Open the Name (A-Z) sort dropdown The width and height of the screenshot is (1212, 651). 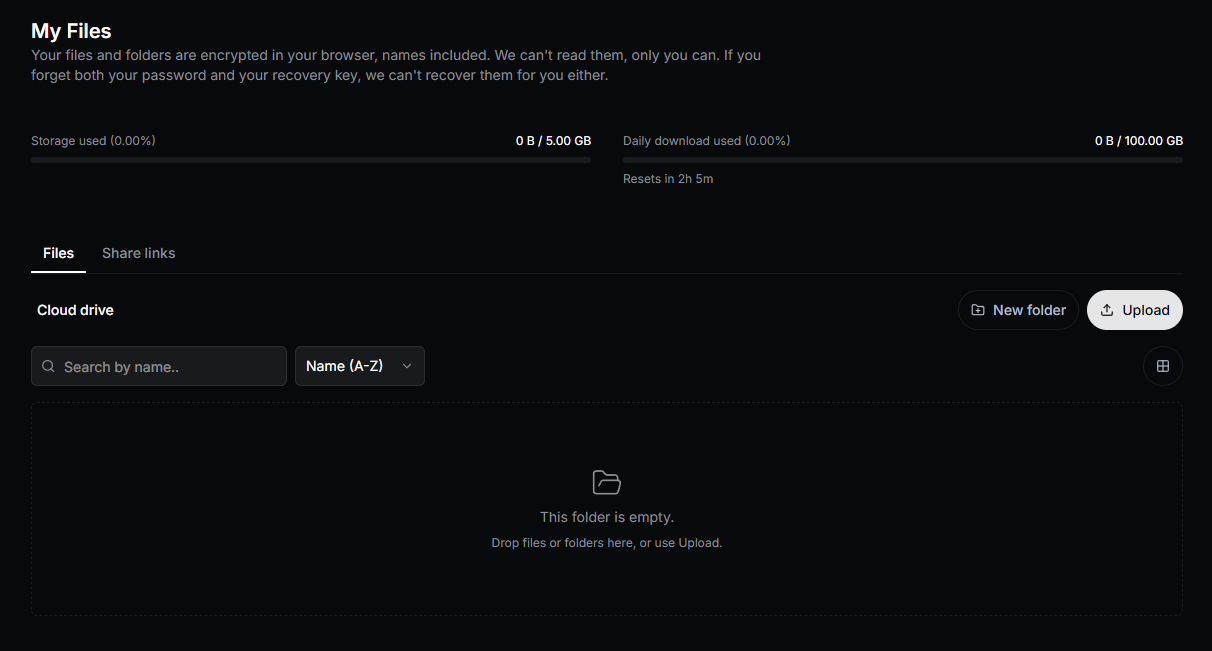(360, 366)
